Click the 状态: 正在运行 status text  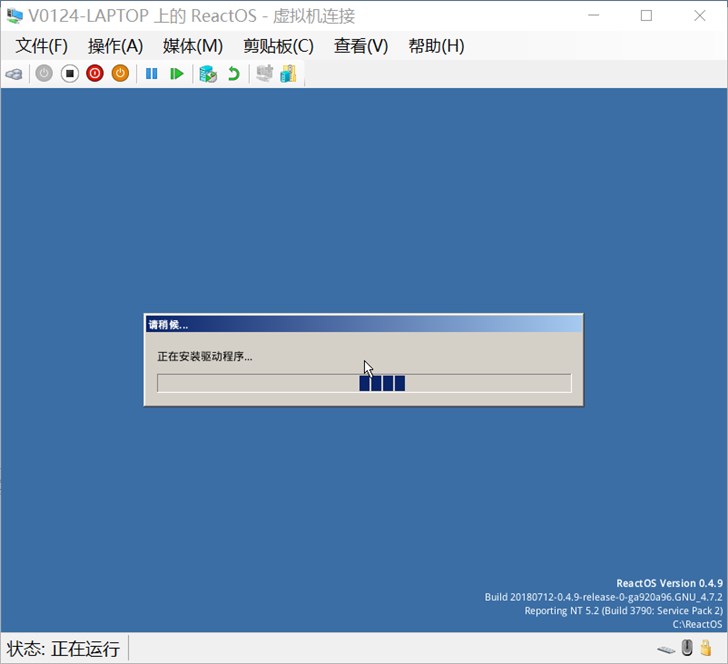63,649
